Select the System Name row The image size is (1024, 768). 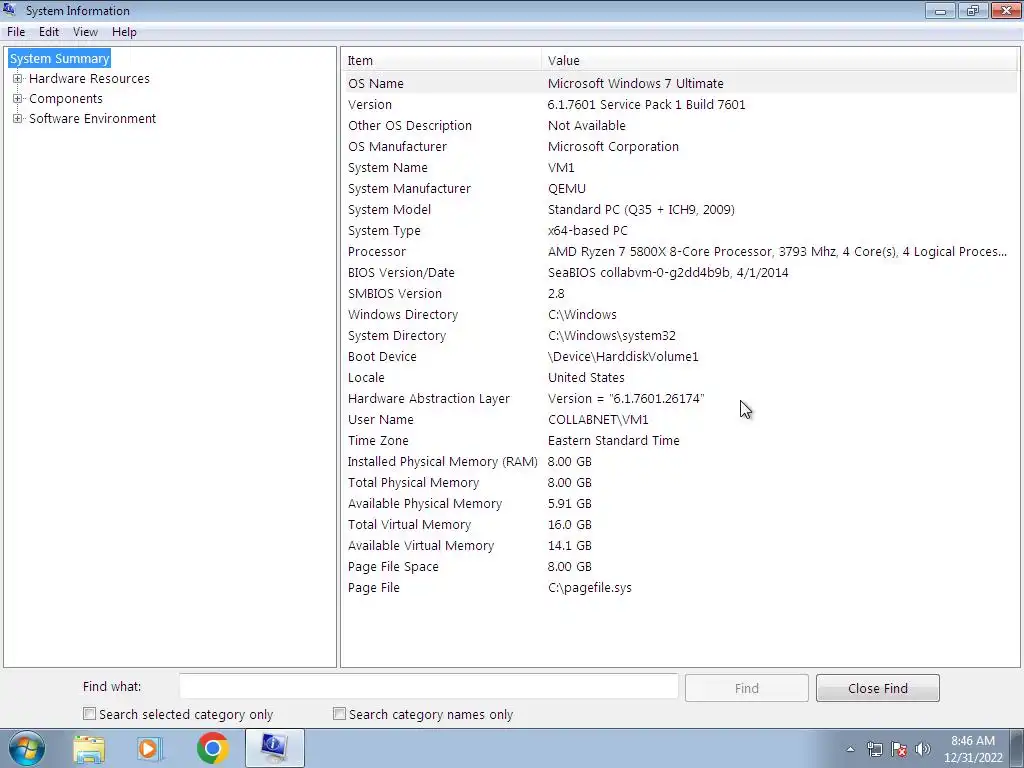tap(680, 167)
